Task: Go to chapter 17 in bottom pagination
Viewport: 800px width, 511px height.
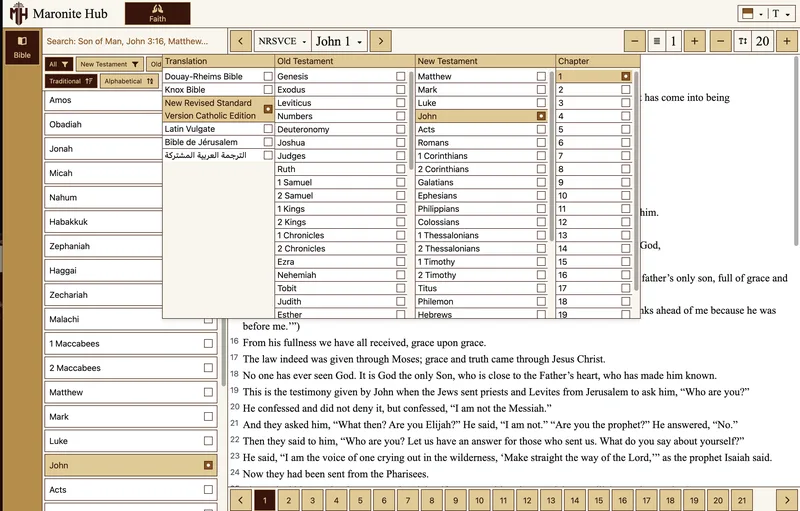Action: click(x=646, y=500)
